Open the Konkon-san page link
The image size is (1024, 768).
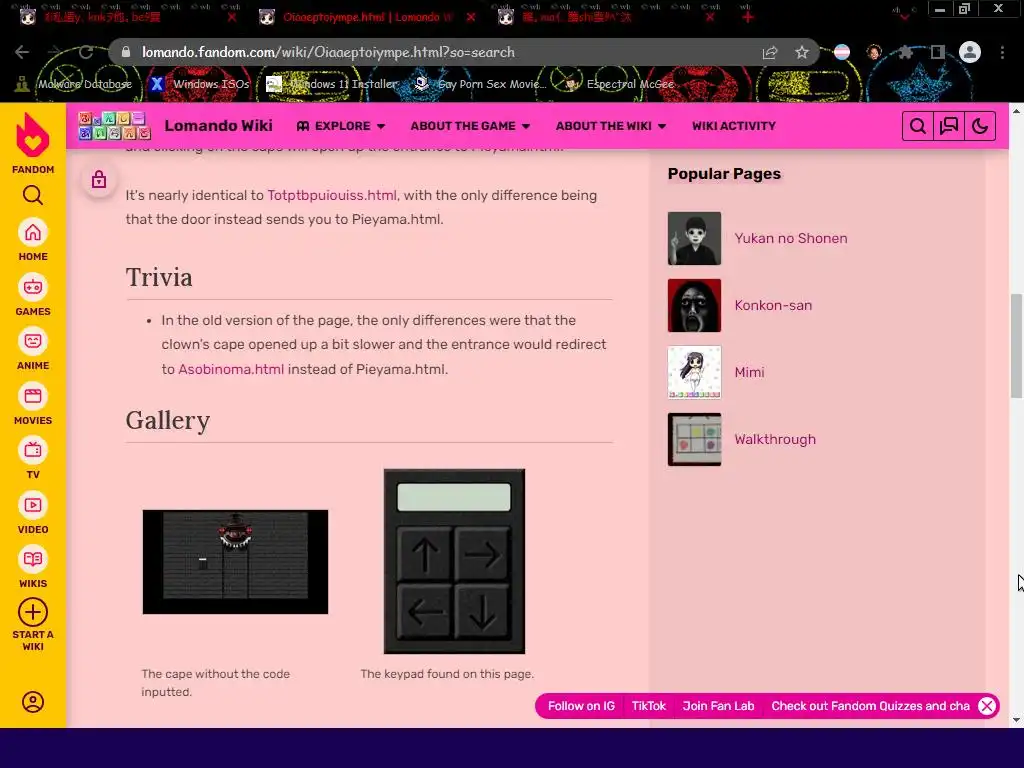[x=773, y=305]
